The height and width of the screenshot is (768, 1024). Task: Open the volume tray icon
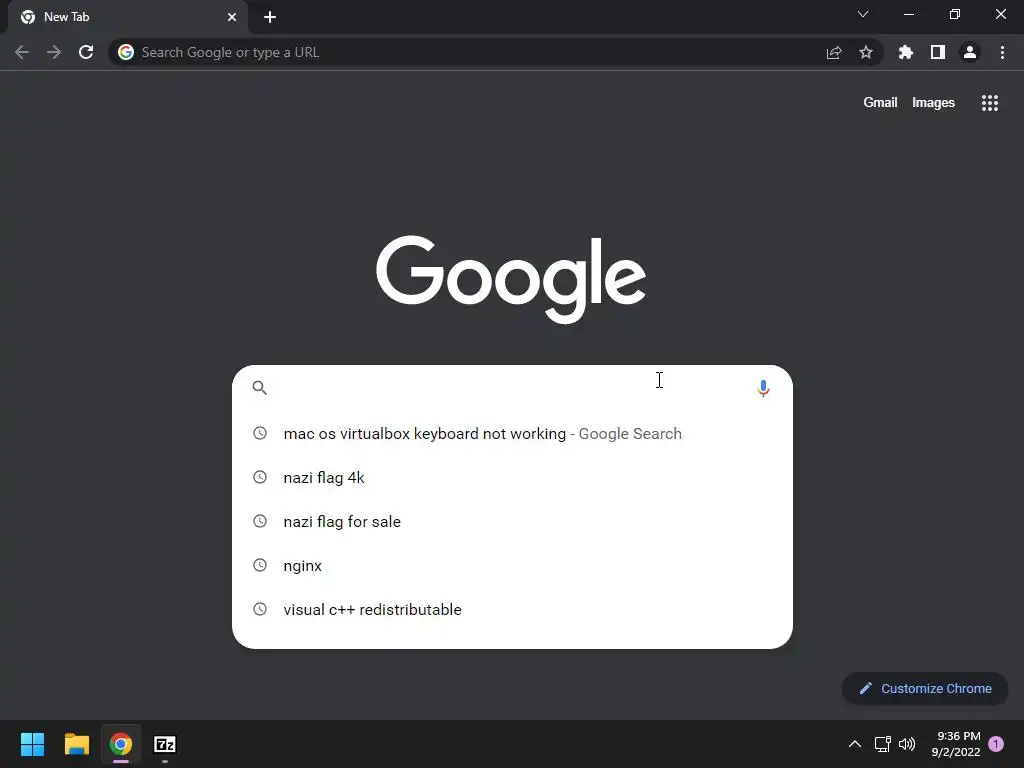click(x=907, y=744)
